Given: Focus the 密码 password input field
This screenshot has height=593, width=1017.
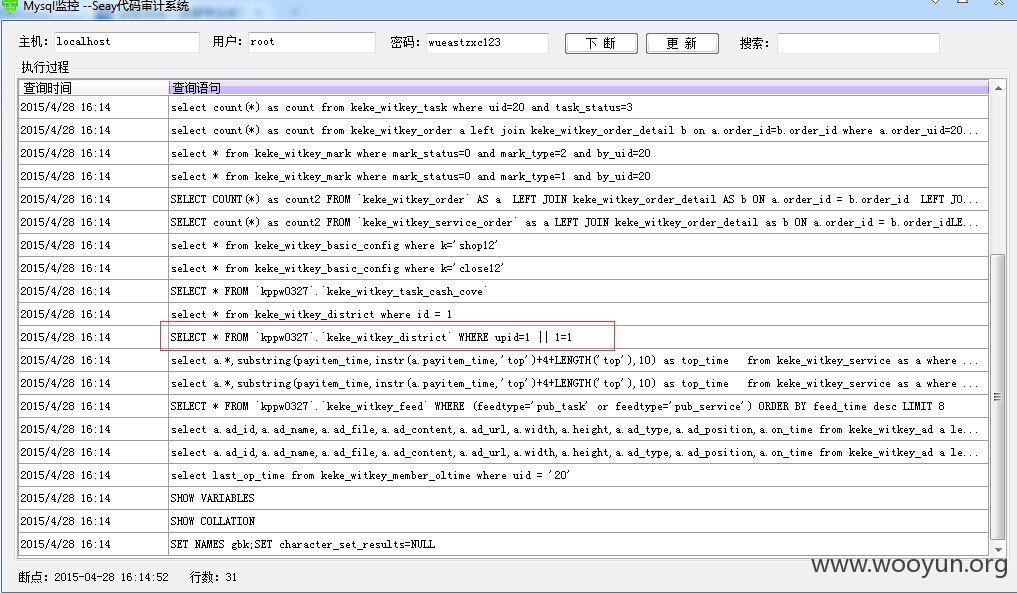Looking at the screenshot, I should click(486, 43).
